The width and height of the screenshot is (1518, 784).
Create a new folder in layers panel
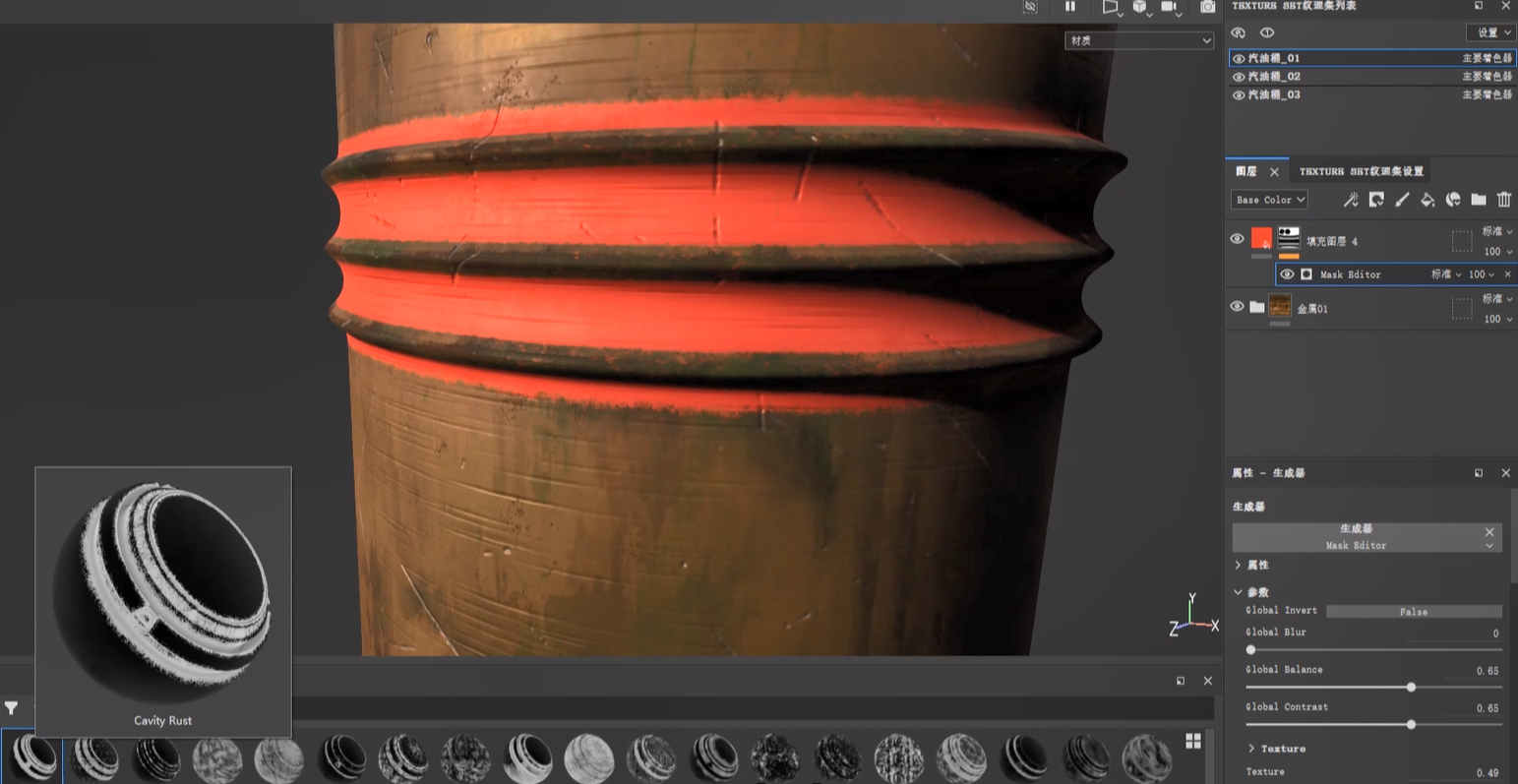click(1479, 200)
